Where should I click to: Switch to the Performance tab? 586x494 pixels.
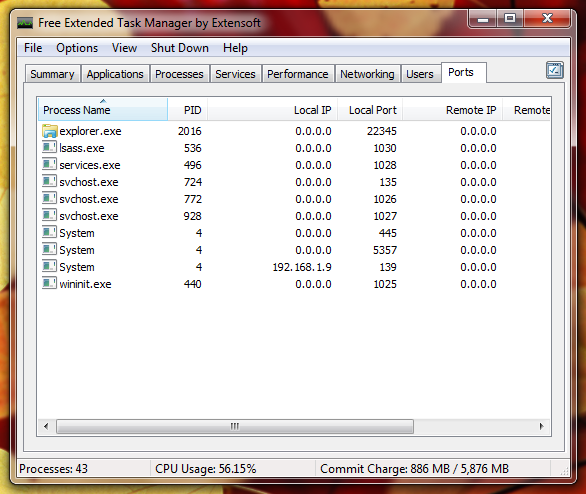coord(297,74)
